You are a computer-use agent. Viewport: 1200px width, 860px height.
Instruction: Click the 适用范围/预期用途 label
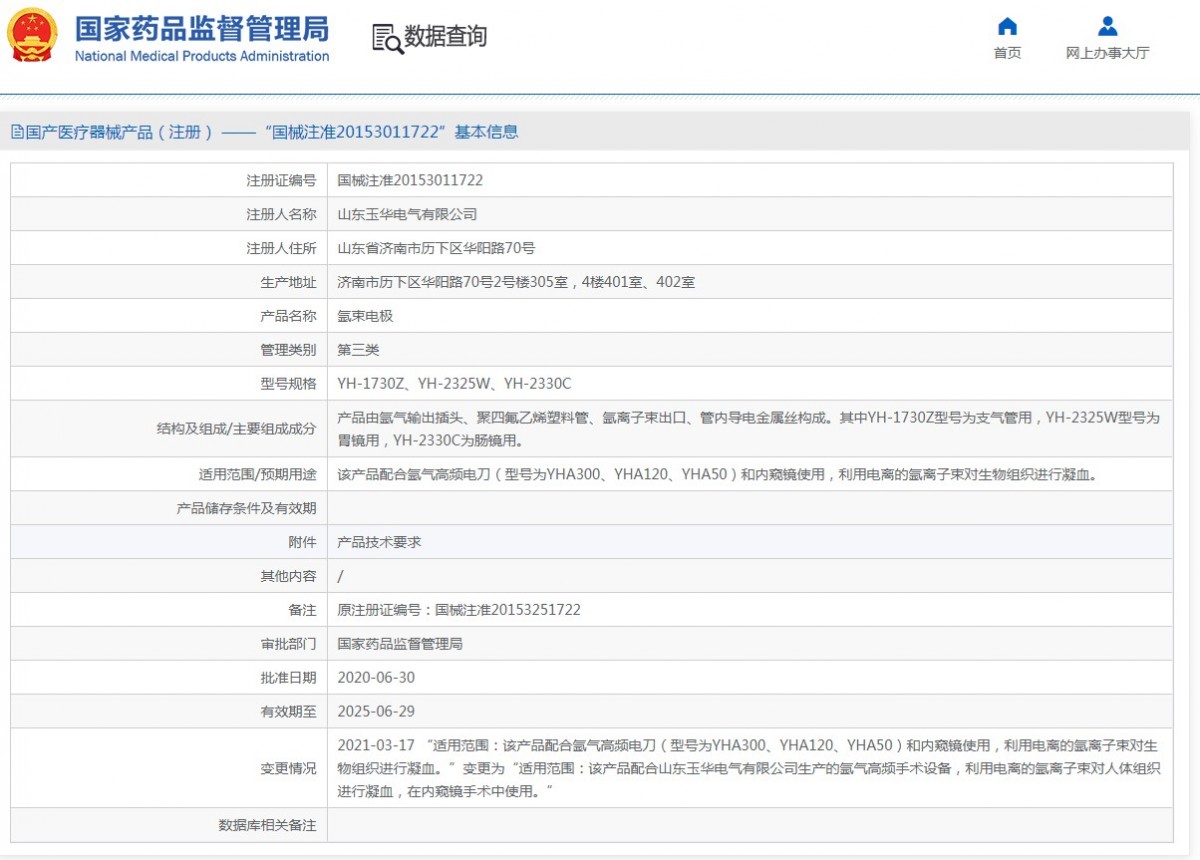pyautogui.click(x=257, y=475)
